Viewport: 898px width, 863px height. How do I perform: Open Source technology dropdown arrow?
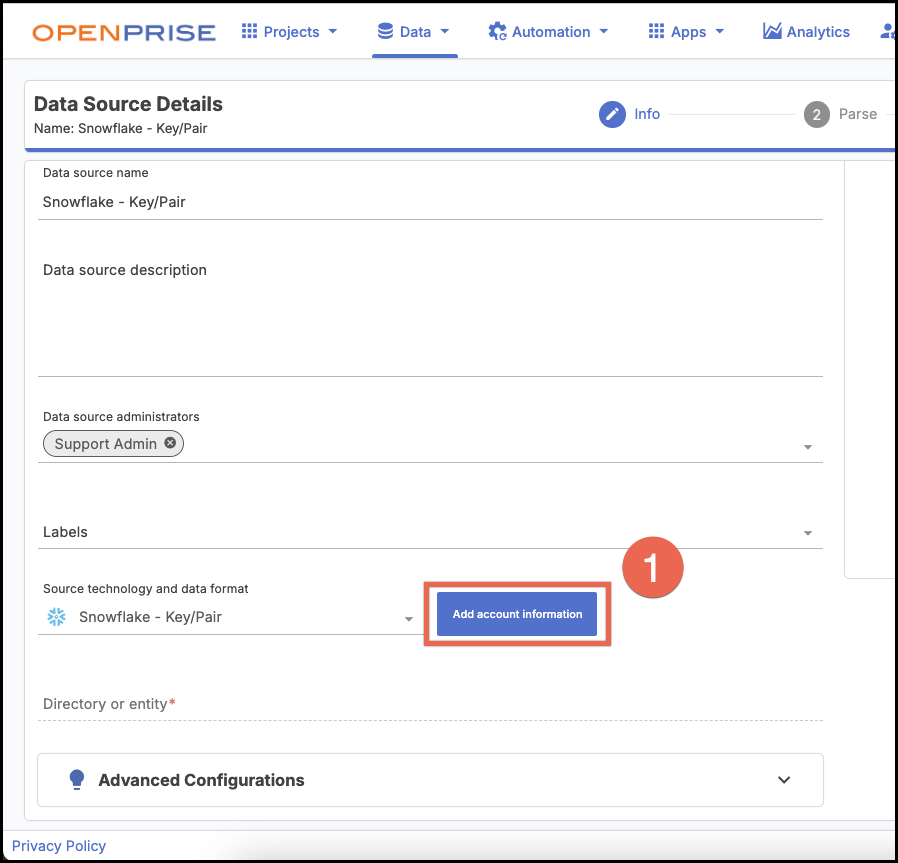click(x=408, y=619)
